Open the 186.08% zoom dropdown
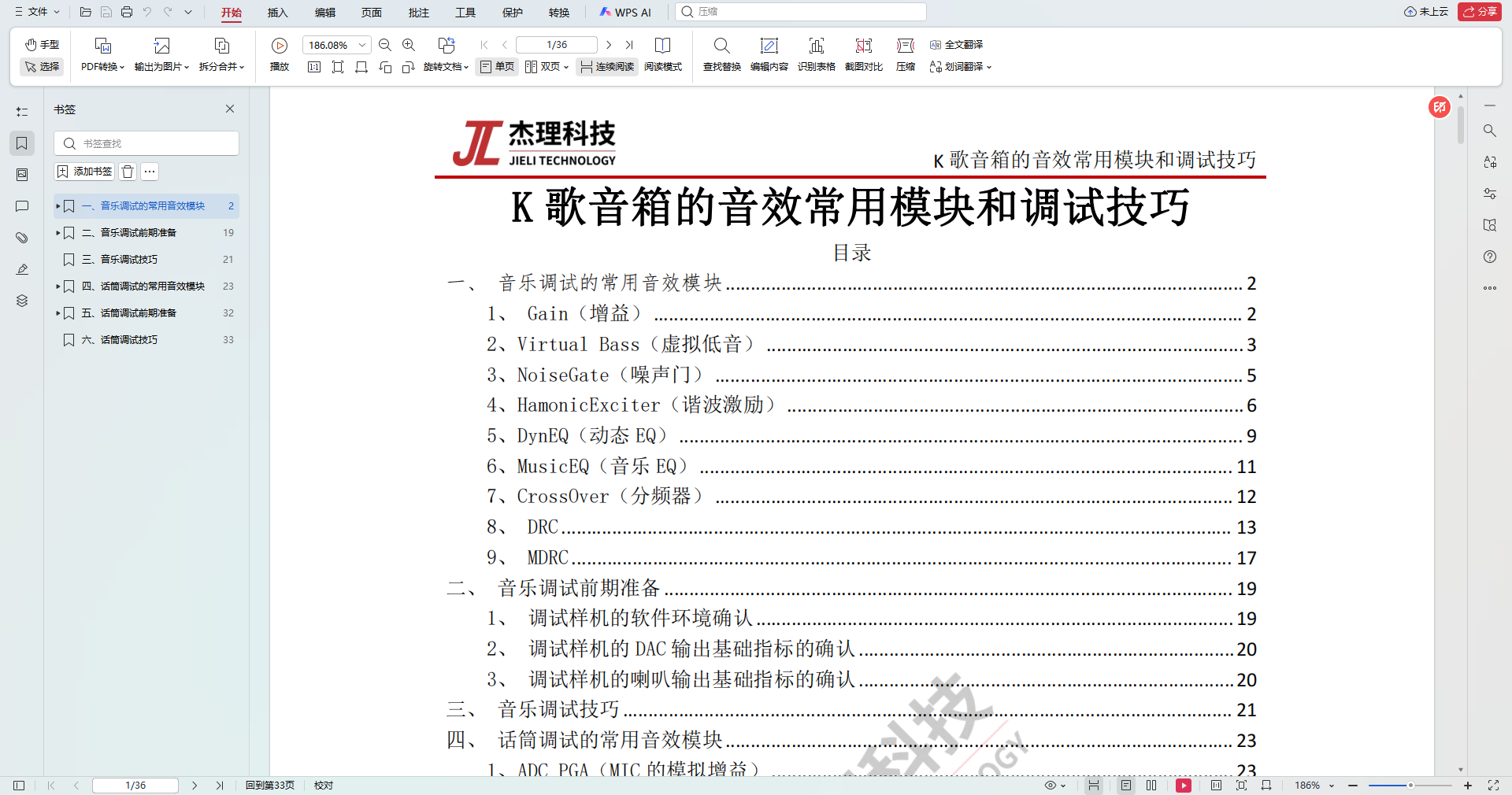The height and width of the screenshot is (795, 1512). tap(362, 45)
